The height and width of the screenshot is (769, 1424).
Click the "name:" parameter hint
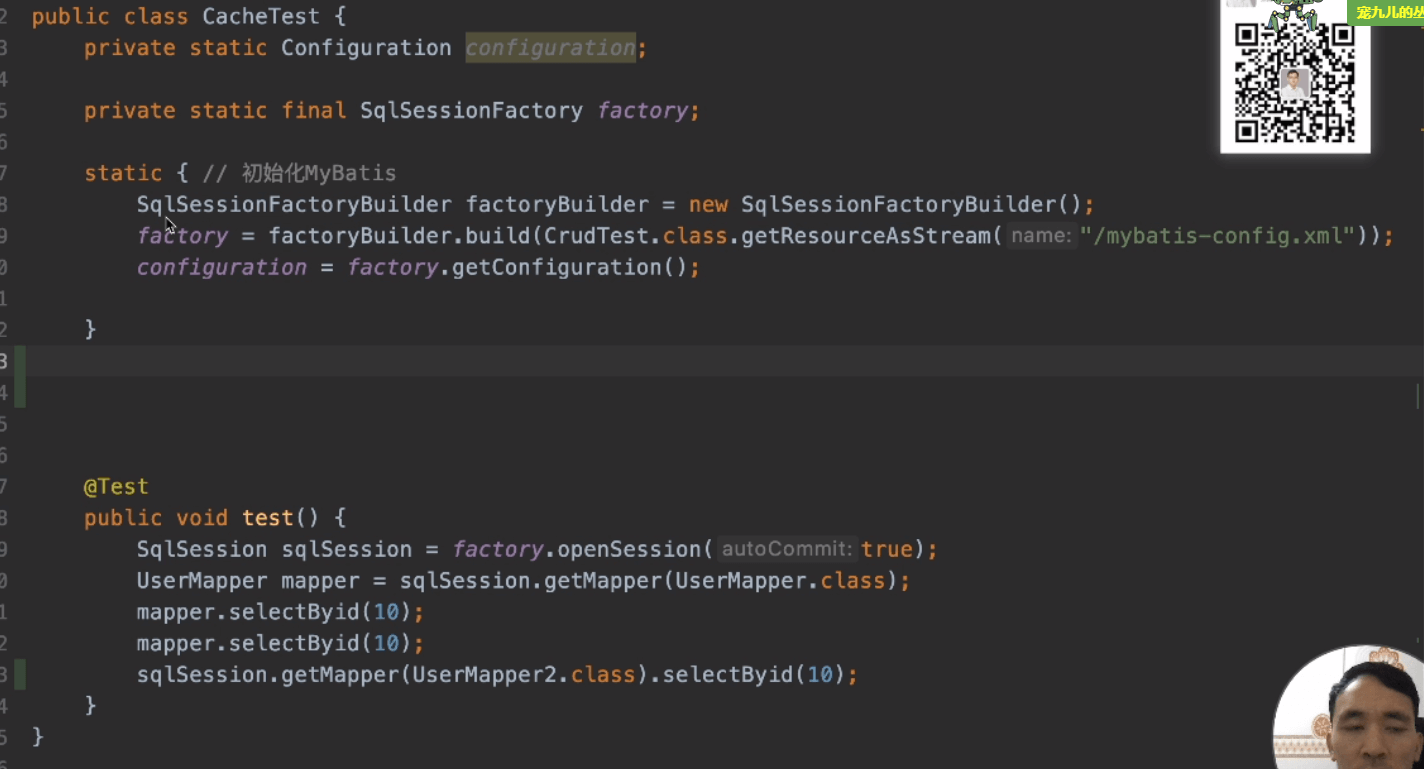coord(1041,236)
